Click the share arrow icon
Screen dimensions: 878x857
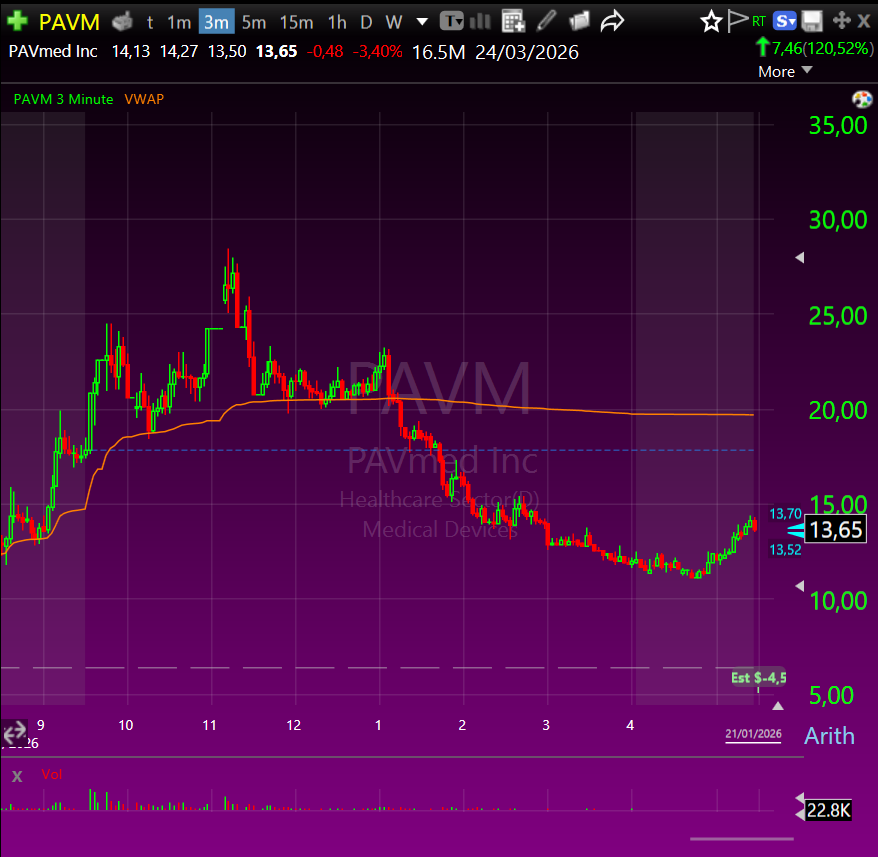tap(609, 21)
